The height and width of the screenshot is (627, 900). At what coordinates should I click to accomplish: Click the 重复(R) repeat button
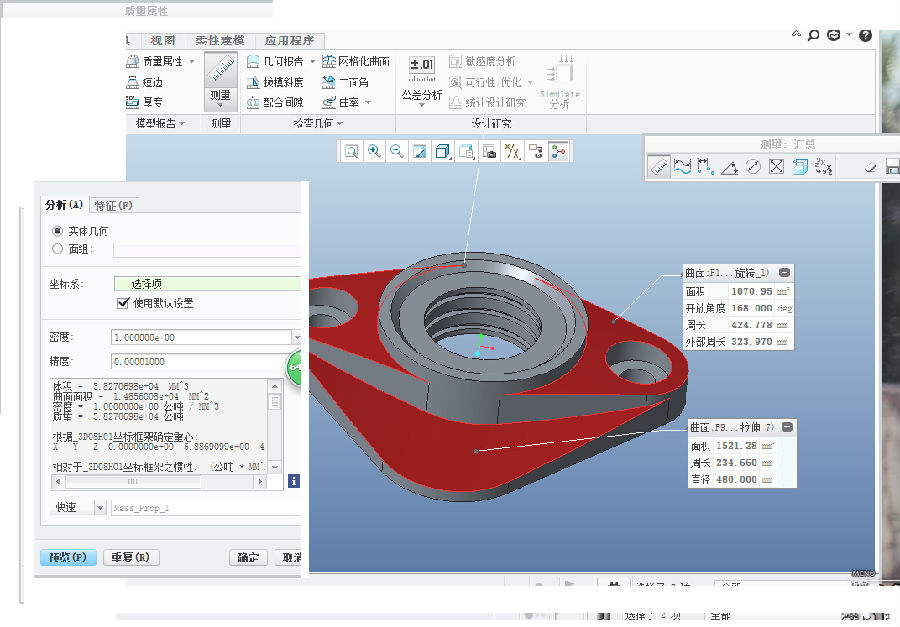pyautogui.click(x=130, y=557)
